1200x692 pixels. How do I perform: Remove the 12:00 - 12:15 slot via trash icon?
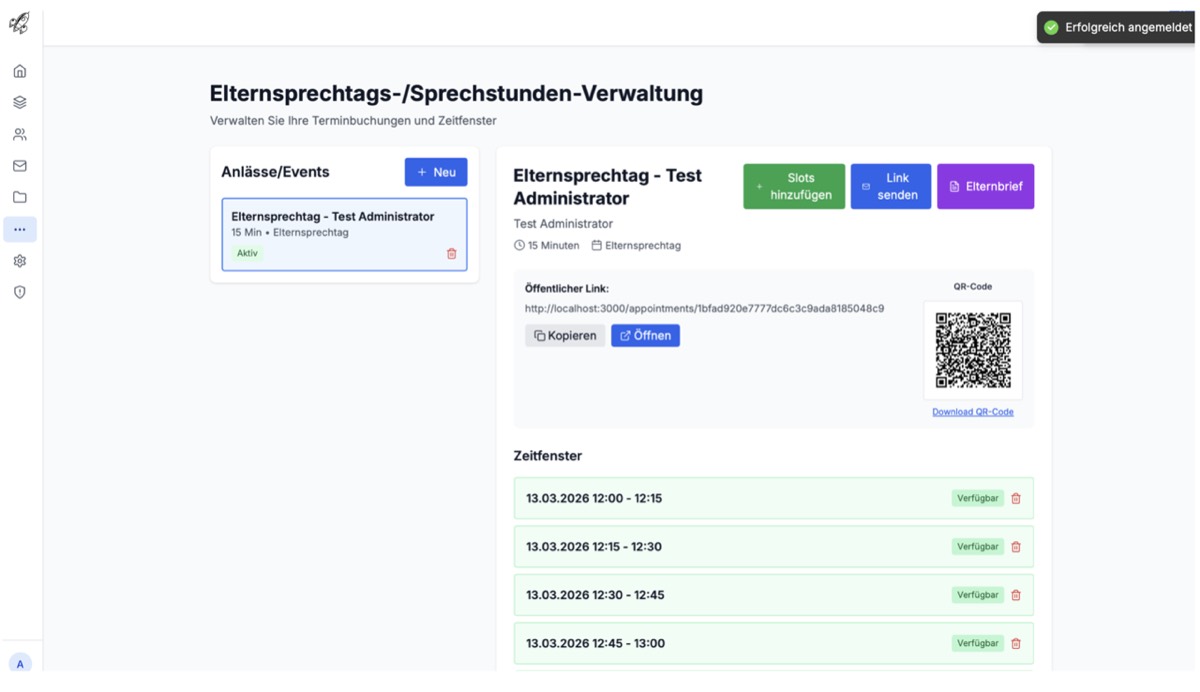click(x=1016, y=497)
